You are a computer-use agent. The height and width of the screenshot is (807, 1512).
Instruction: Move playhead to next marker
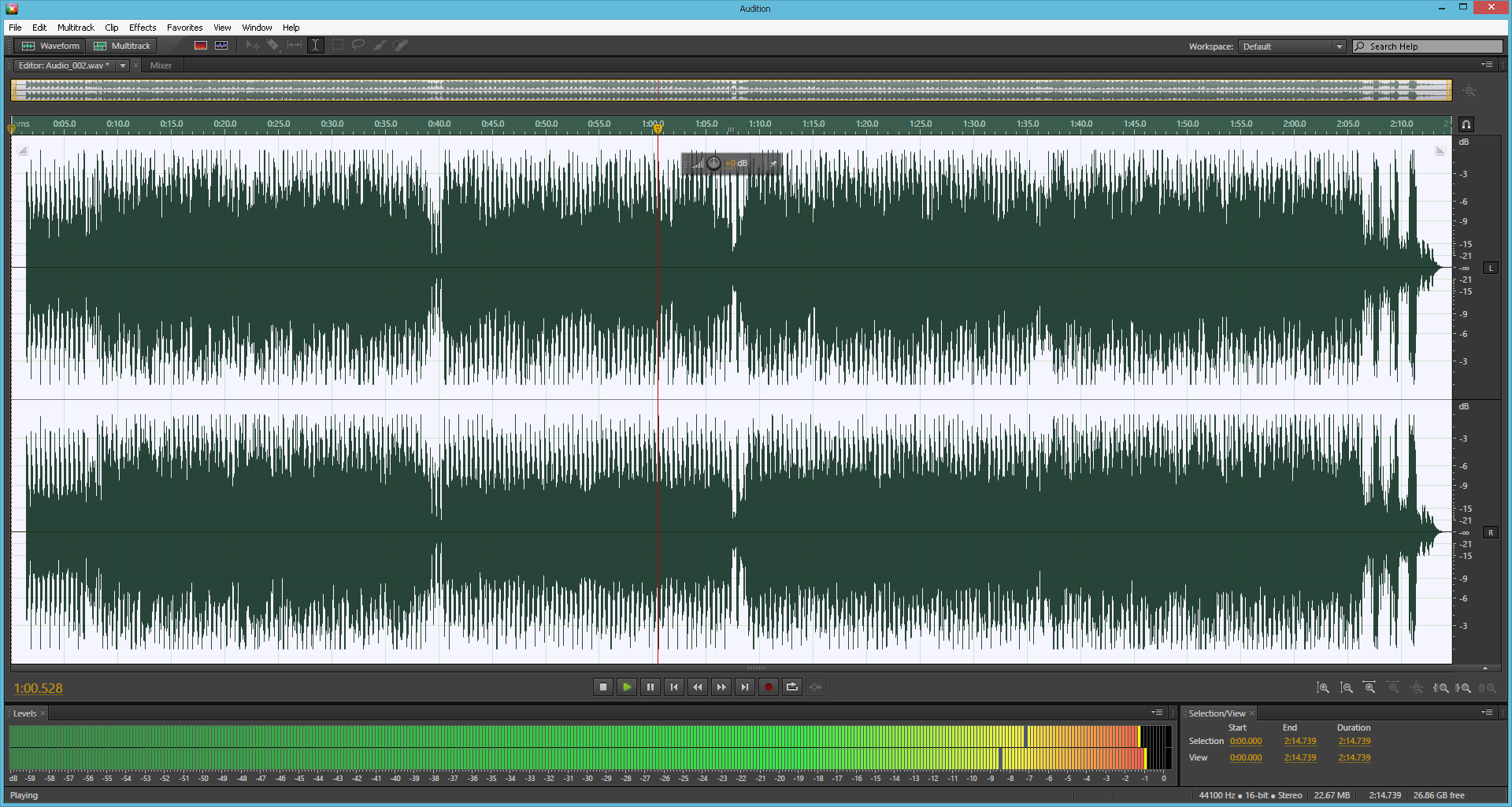pyautogui.click(x=745, y=687)
